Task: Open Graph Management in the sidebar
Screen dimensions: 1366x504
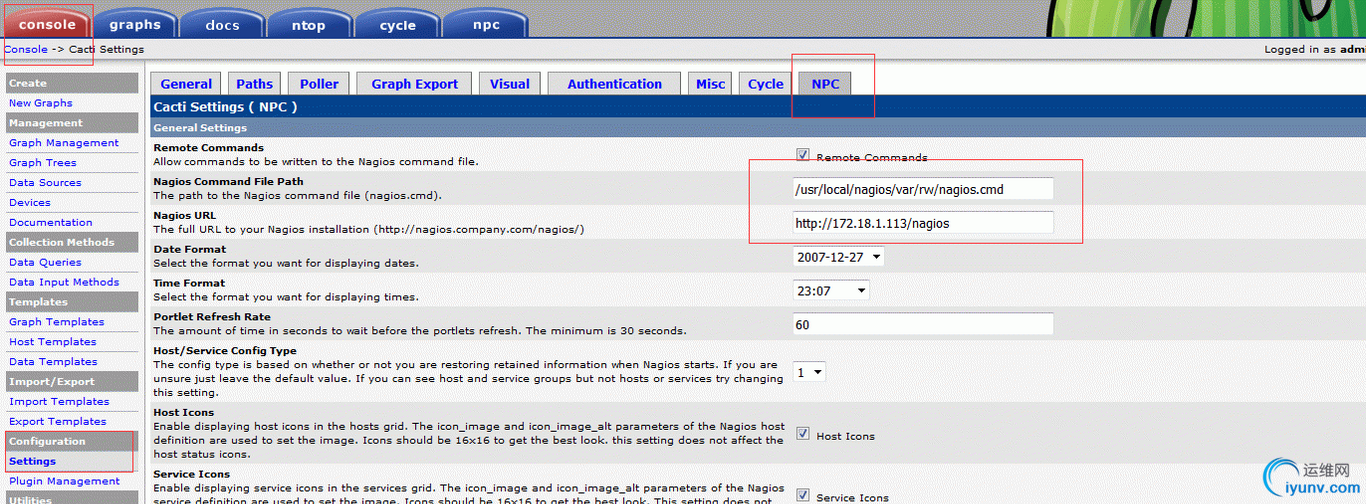Action: pyautogui.click(x=63, y=143)
